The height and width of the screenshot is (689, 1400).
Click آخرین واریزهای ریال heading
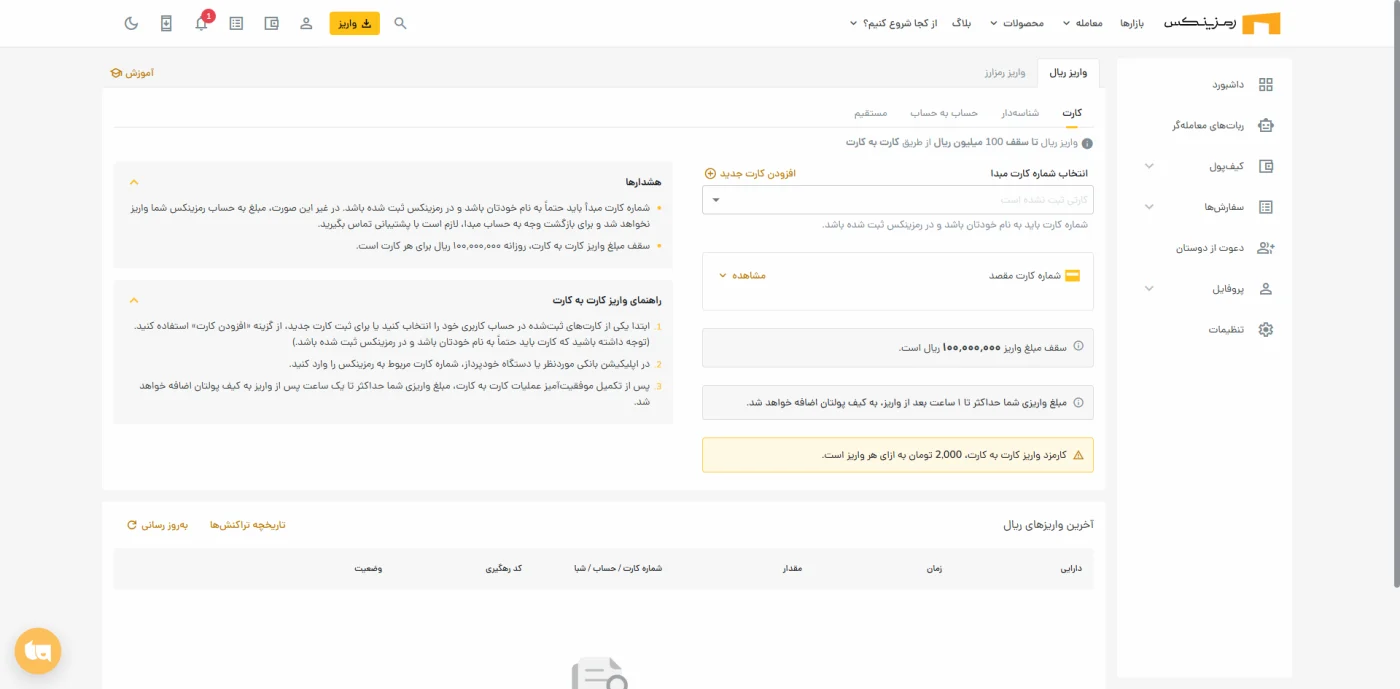pyautogui.click(x=1048, y=524)
